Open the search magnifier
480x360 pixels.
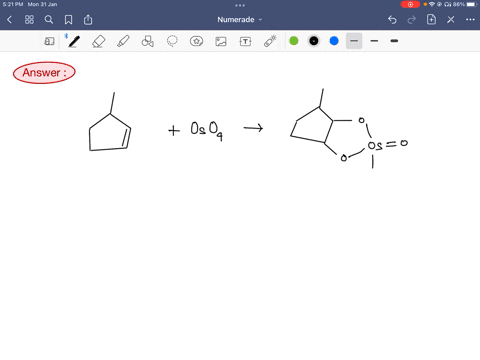coord(49,20)
